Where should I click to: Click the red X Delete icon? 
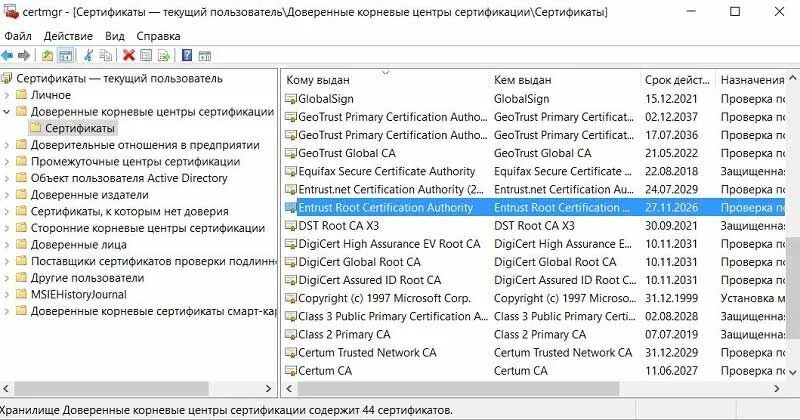click(x=129, y=56)
